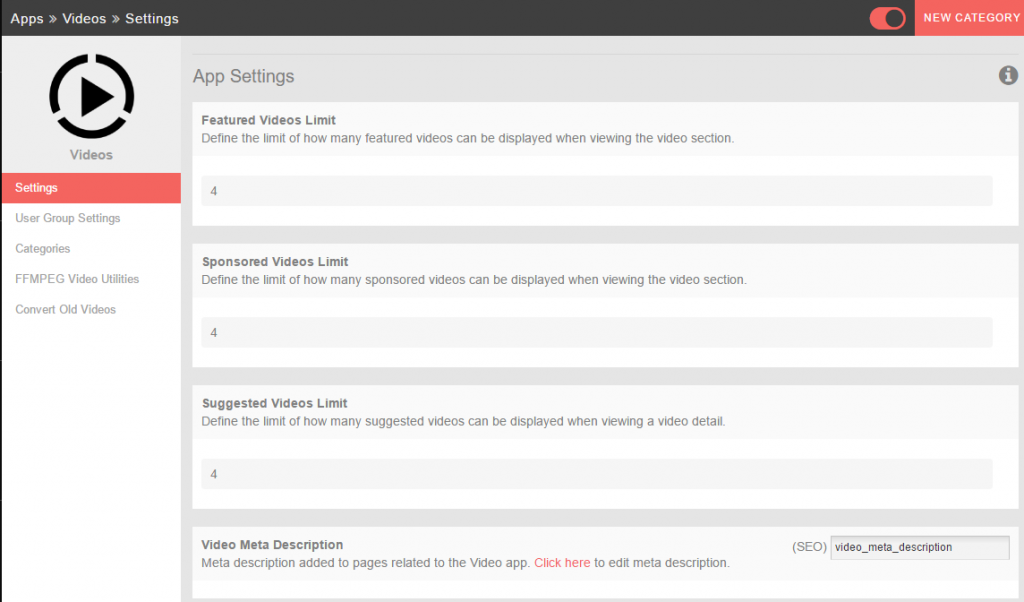Open Videos in the breadcrumb path
The image size is (1024, 602).
pos(84,19)
